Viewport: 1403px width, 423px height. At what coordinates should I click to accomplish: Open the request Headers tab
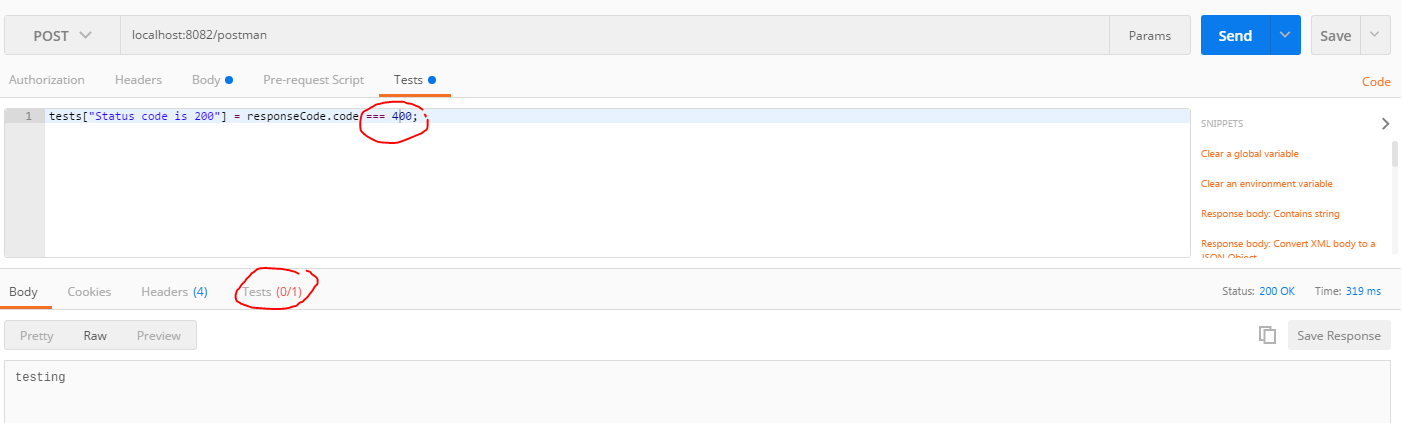(138, 80)
